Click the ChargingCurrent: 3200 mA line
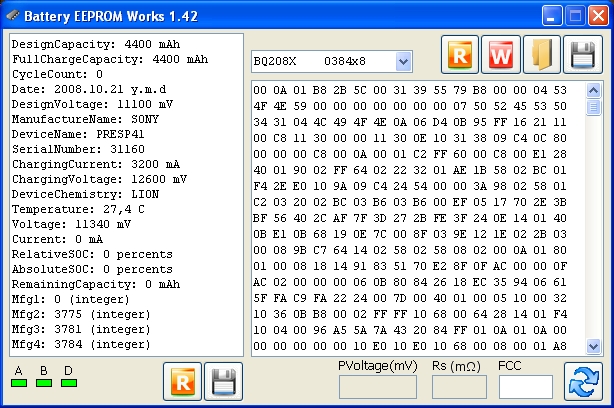Viewport: 614px width, 408px height. click(96, 164)
